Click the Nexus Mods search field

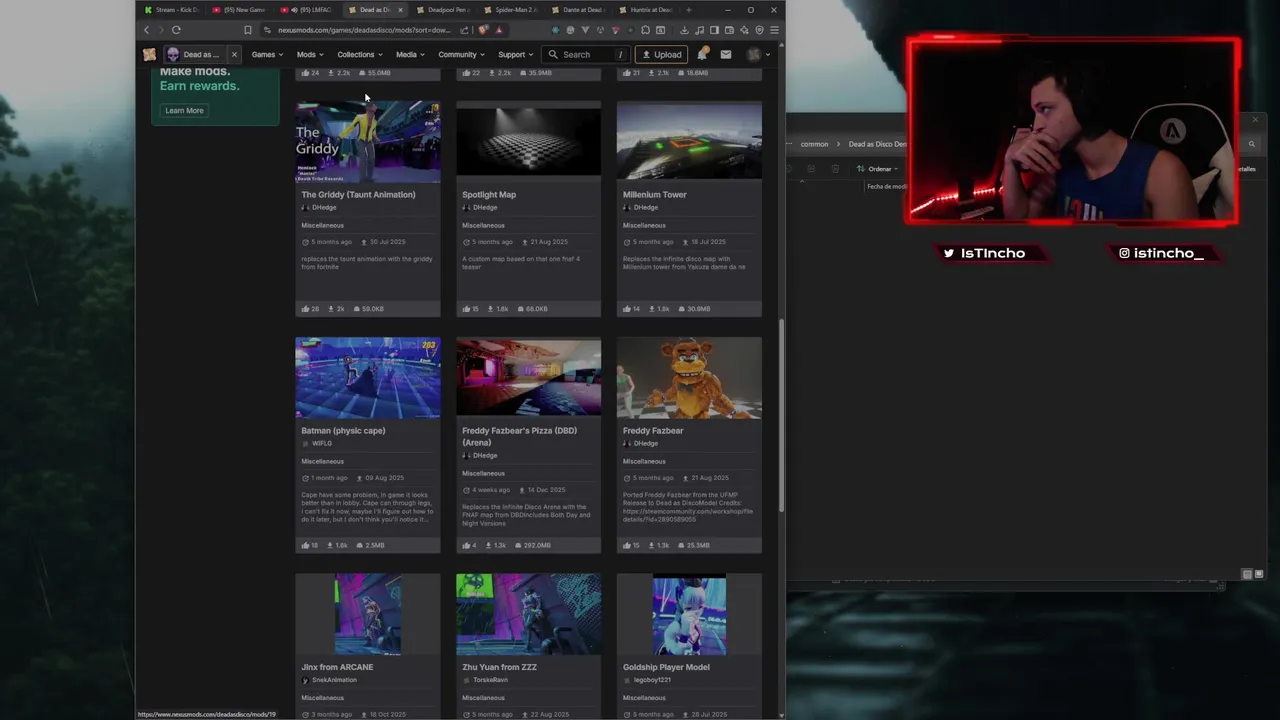pyautogui.click(x=588, y=54)
